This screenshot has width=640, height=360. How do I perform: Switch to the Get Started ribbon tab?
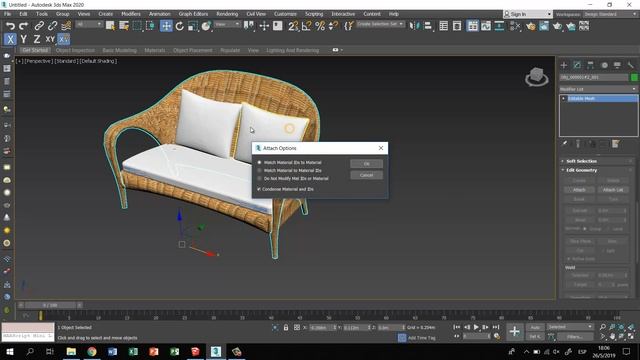point(35,50)
